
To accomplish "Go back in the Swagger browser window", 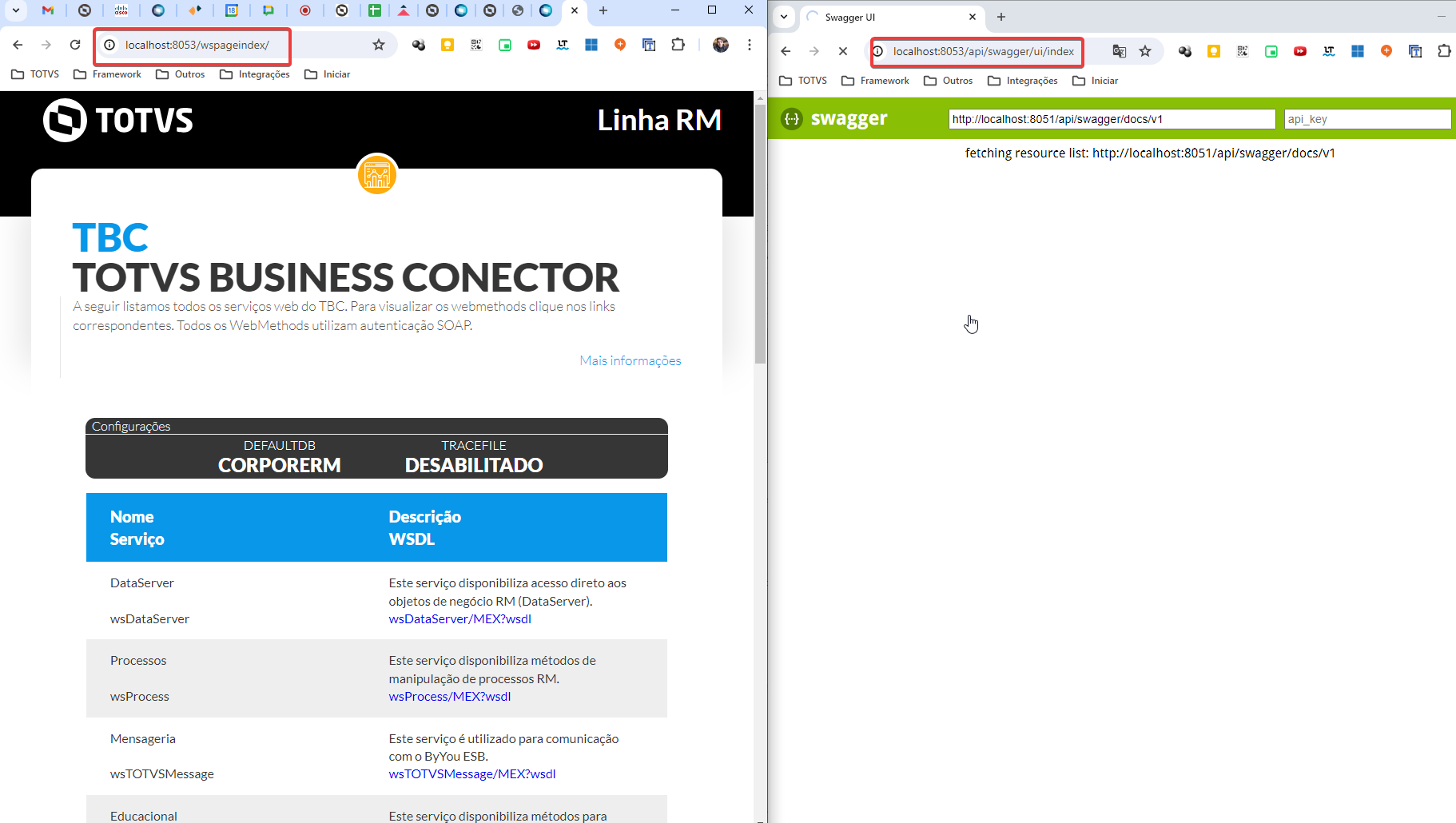I will pos(786,51).
